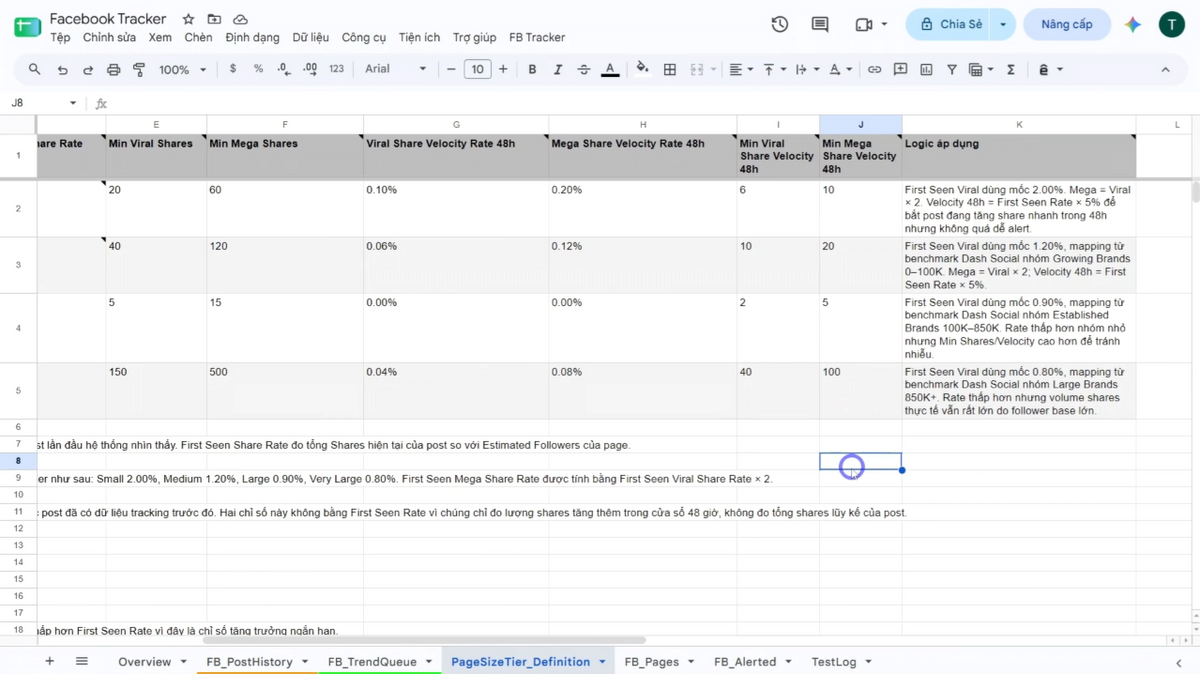Insert a link
Image resolution: width=1200 pixels, height=674 pixels.
coord(875,69)
